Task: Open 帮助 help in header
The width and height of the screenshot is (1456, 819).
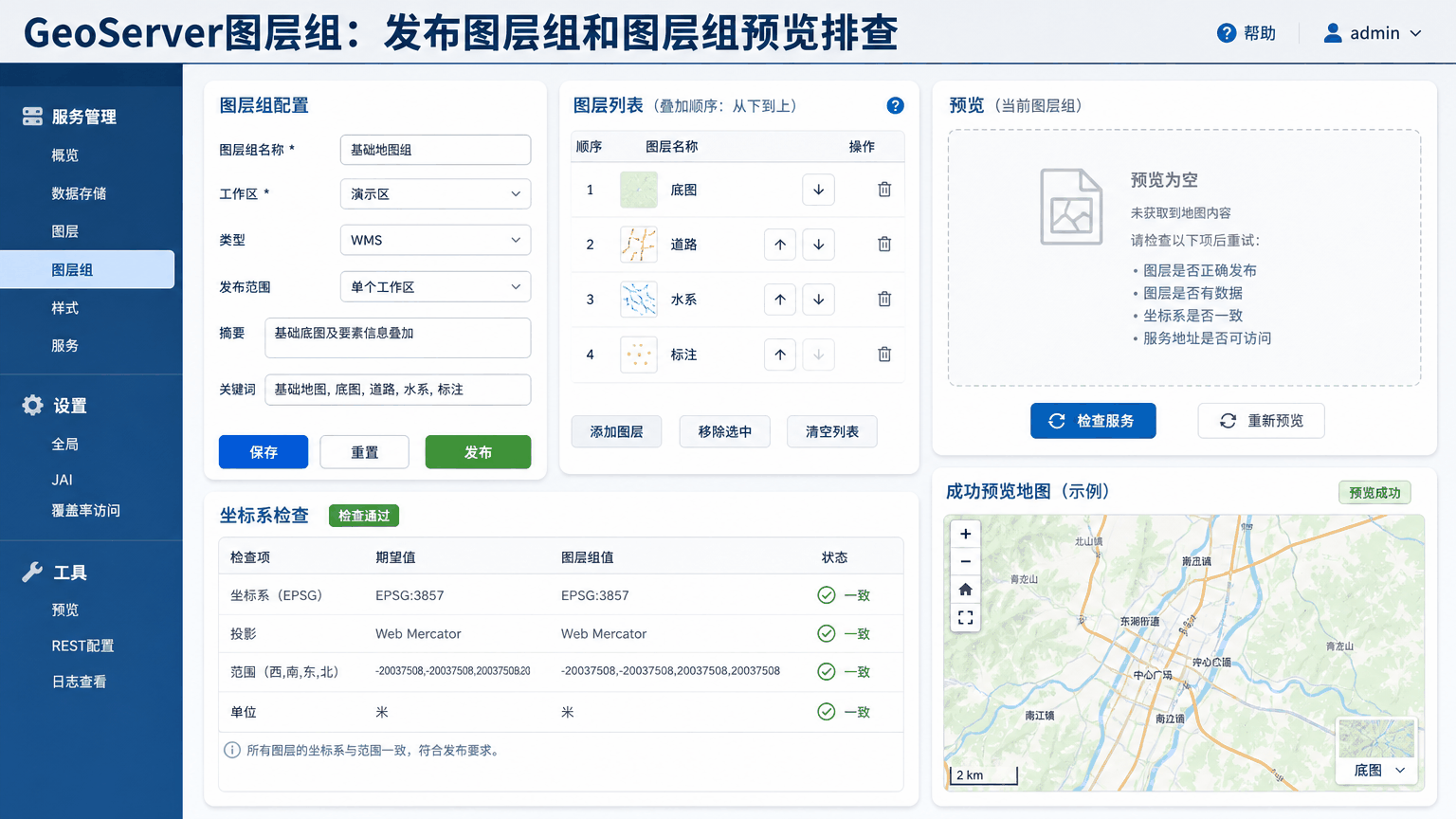Action: 1247,33
